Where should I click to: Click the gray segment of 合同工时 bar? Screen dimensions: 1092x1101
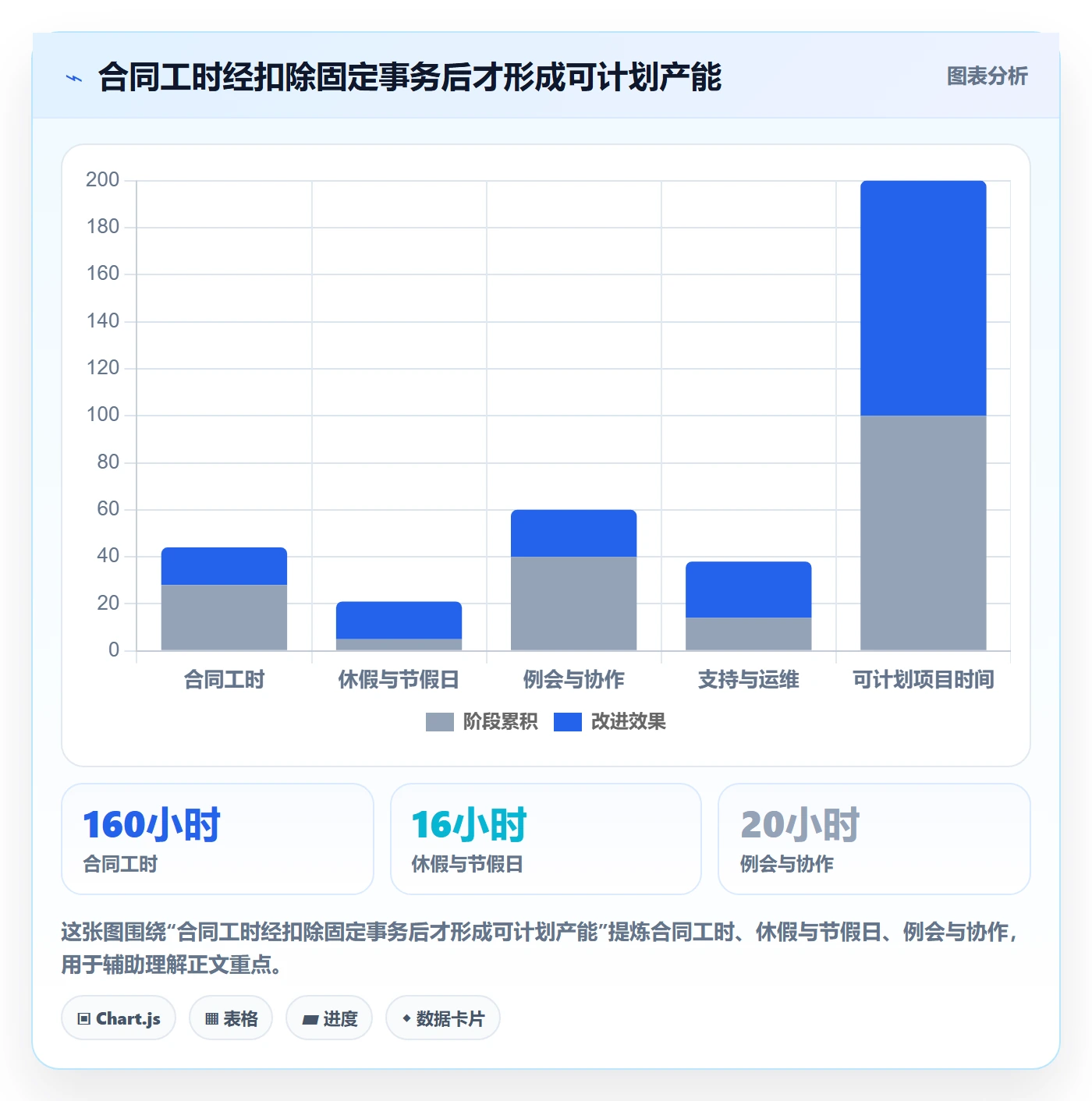[x=224, y=618]
